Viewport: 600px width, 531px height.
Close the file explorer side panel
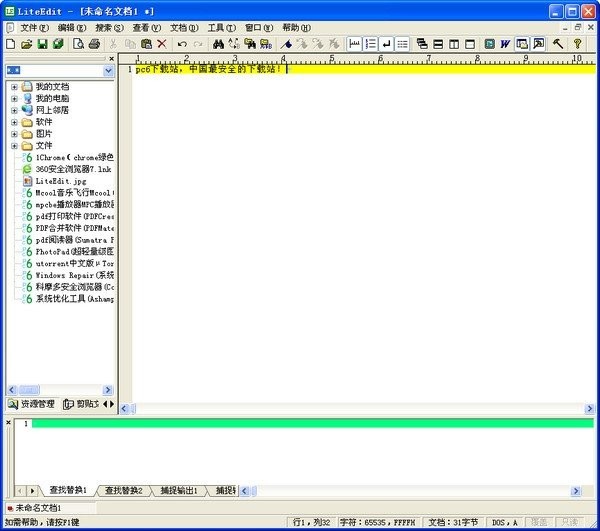click(x=111, y=59)
